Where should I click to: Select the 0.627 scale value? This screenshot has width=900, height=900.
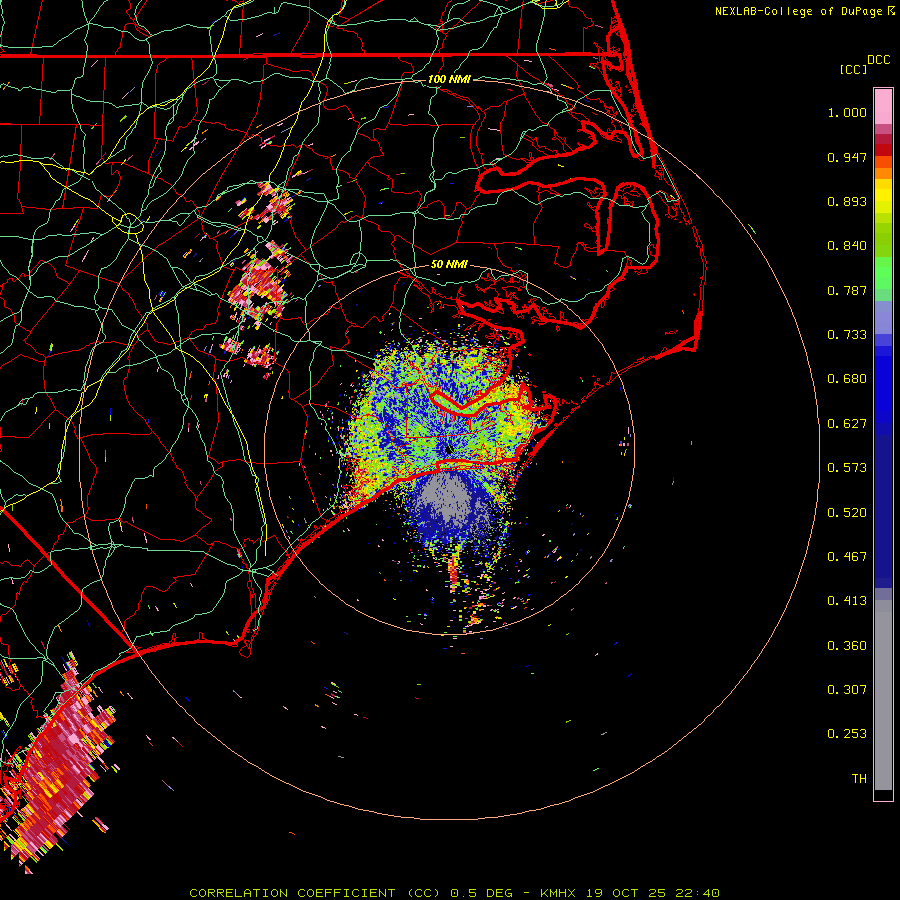coord(847,424)
